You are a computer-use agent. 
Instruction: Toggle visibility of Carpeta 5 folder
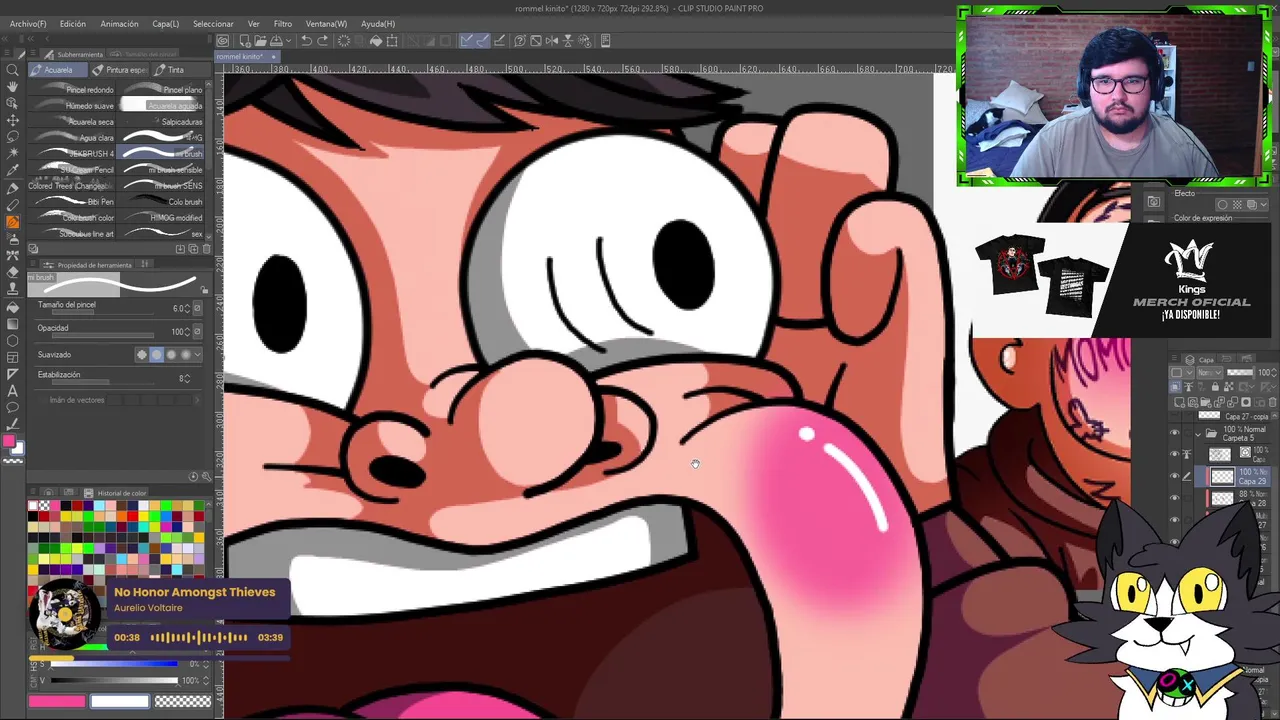1175,434
